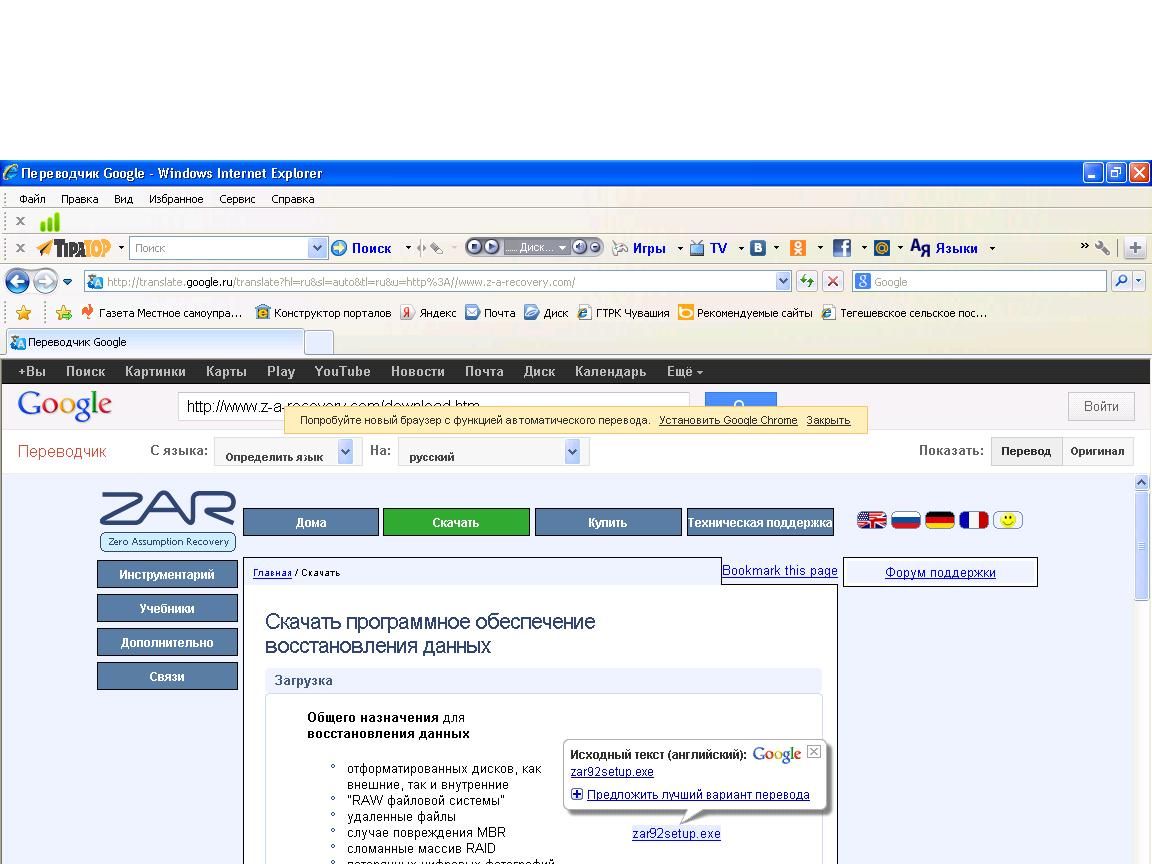This screenshot has width=1152, height=864.
Task: Click the add to favorites bar star icon
Action: click(64, 313)
